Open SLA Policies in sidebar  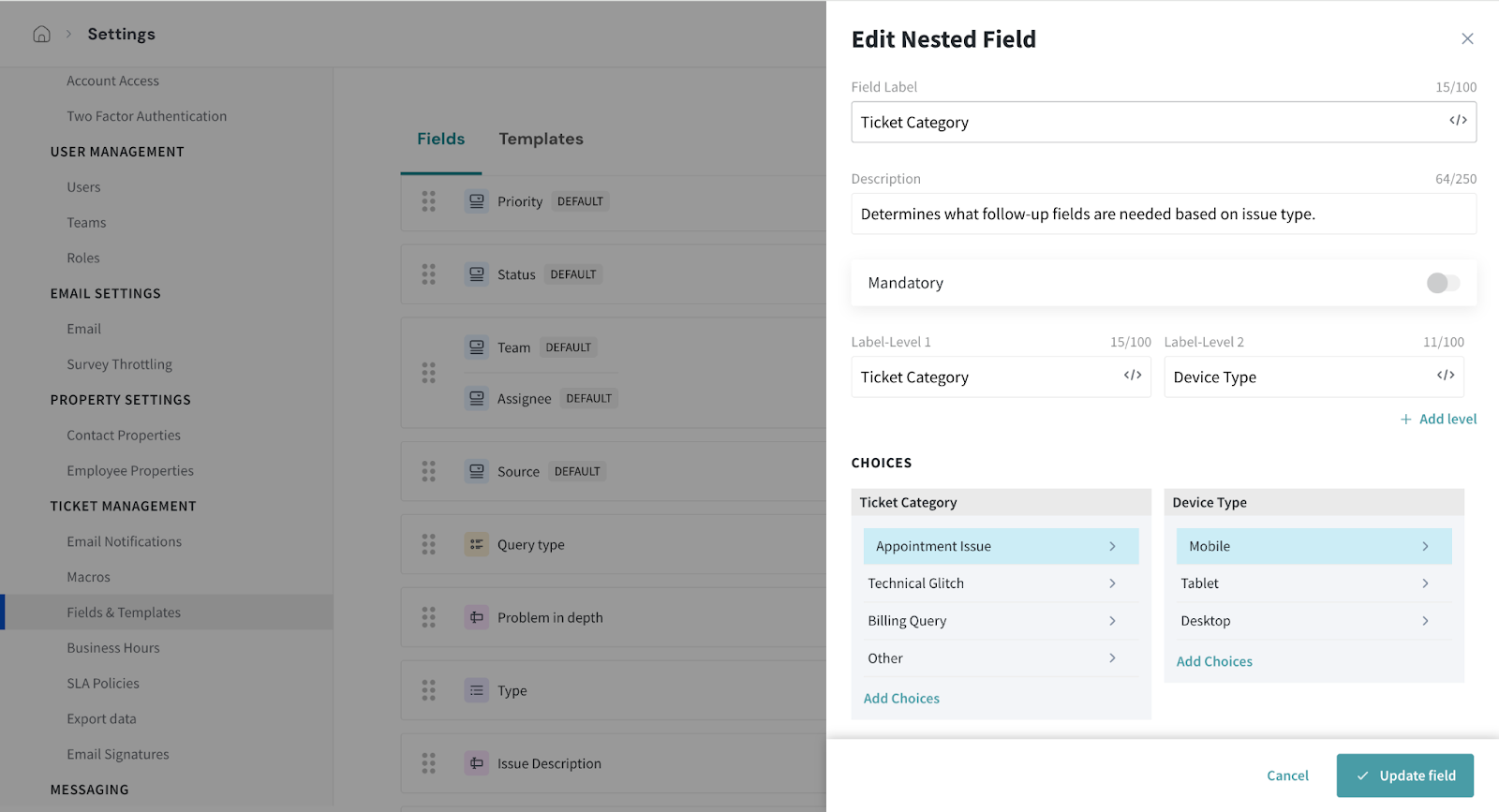(103, 684)
